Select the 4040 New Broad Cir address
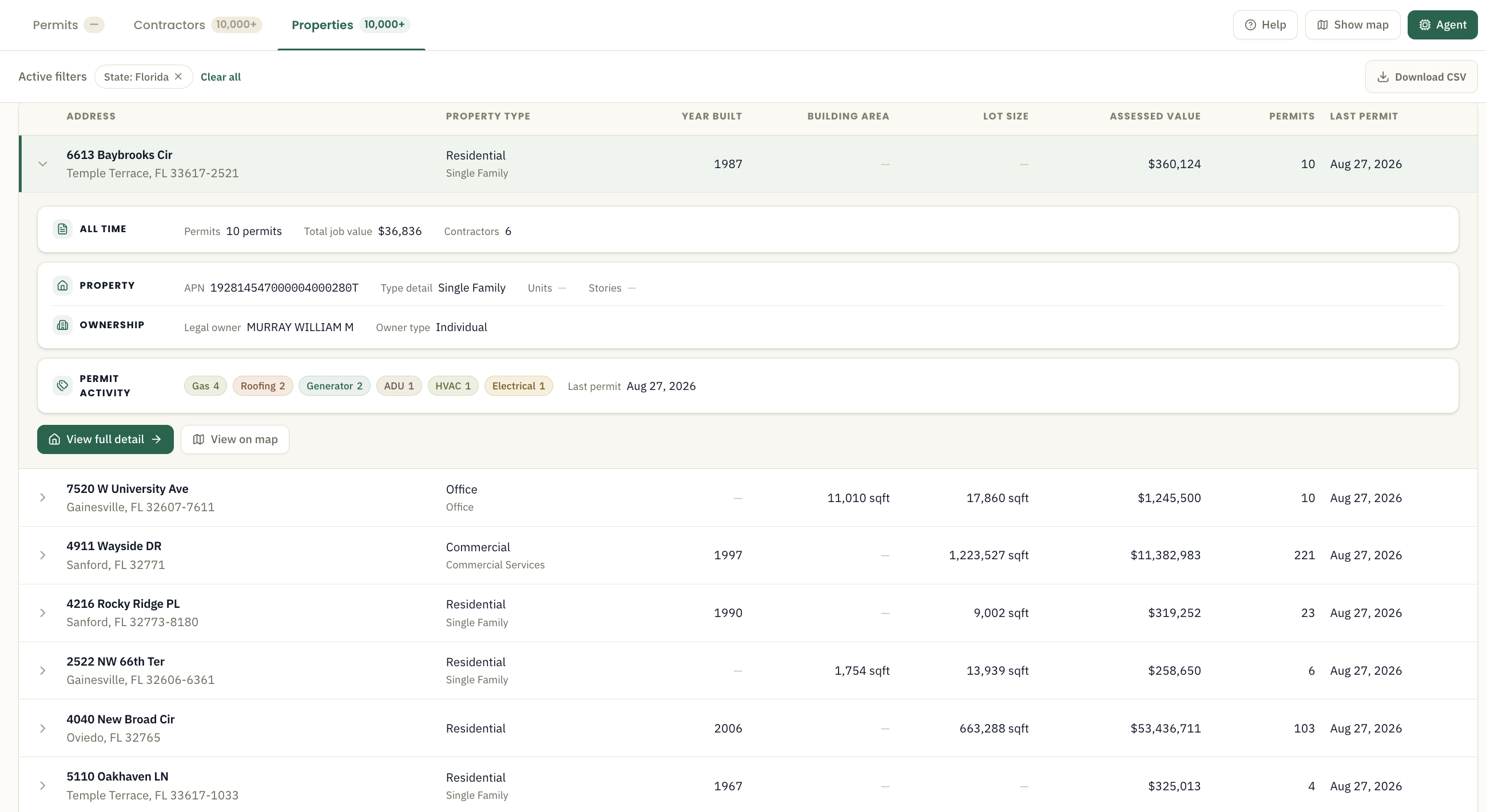Viewport: 1486px width, 812px height. coord(121,719)
